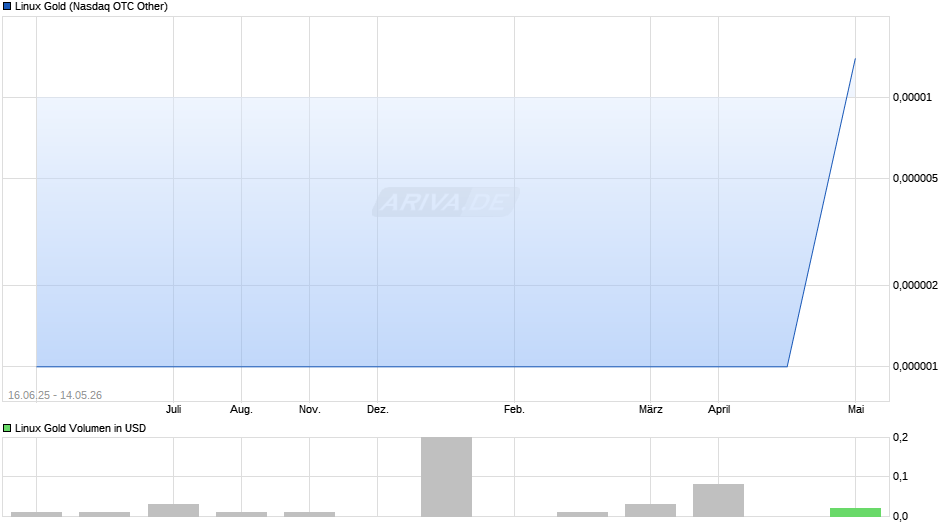This screenshot has height=526, width=940.
Task: Click the blue Linux Gold legend square
Action: click(7, 7)
